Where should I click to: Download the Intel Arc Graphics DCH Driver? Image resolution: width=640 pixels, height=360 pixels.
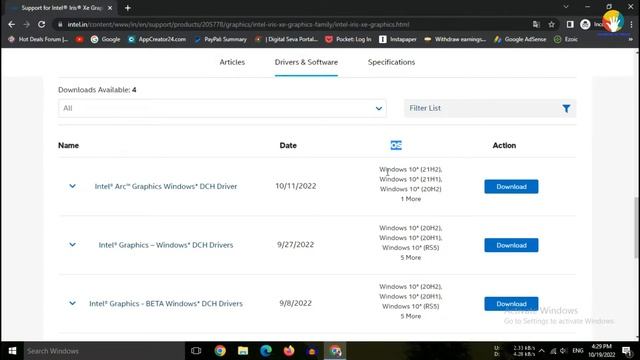(511, 187)
